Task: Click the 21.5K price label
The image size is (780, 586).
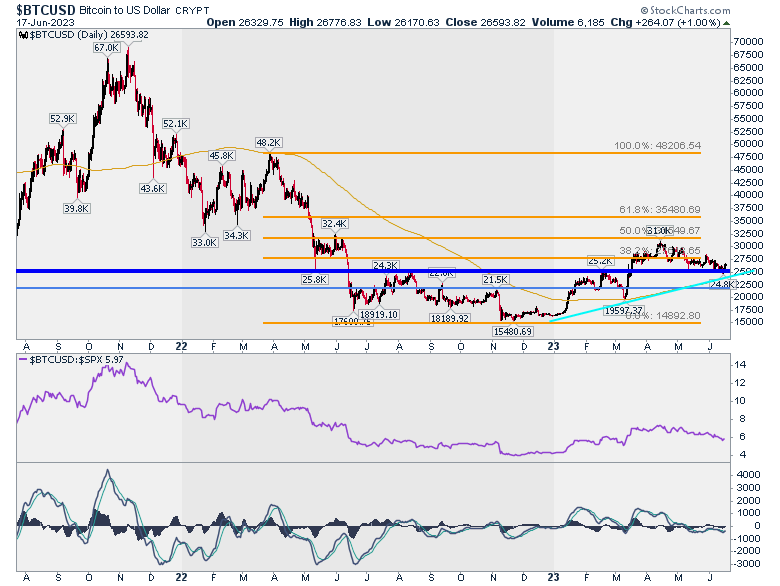Action: pyautogui.click(x=495, y=280)
